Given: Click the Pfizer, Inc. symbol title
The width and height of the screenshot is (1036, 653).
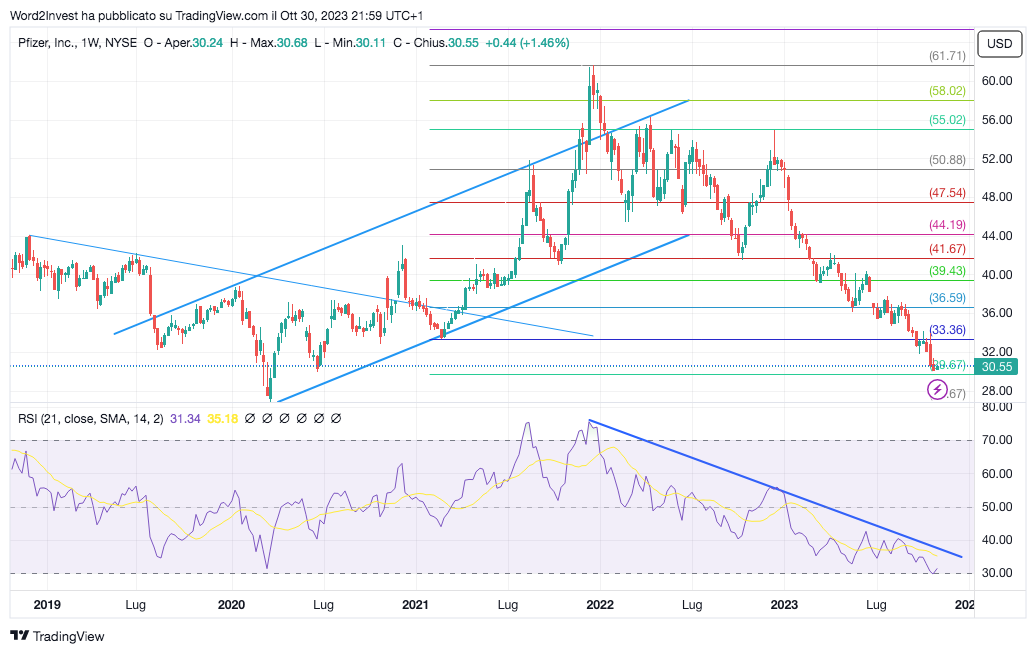Looking at the screenshot, I should coord(61,43).
